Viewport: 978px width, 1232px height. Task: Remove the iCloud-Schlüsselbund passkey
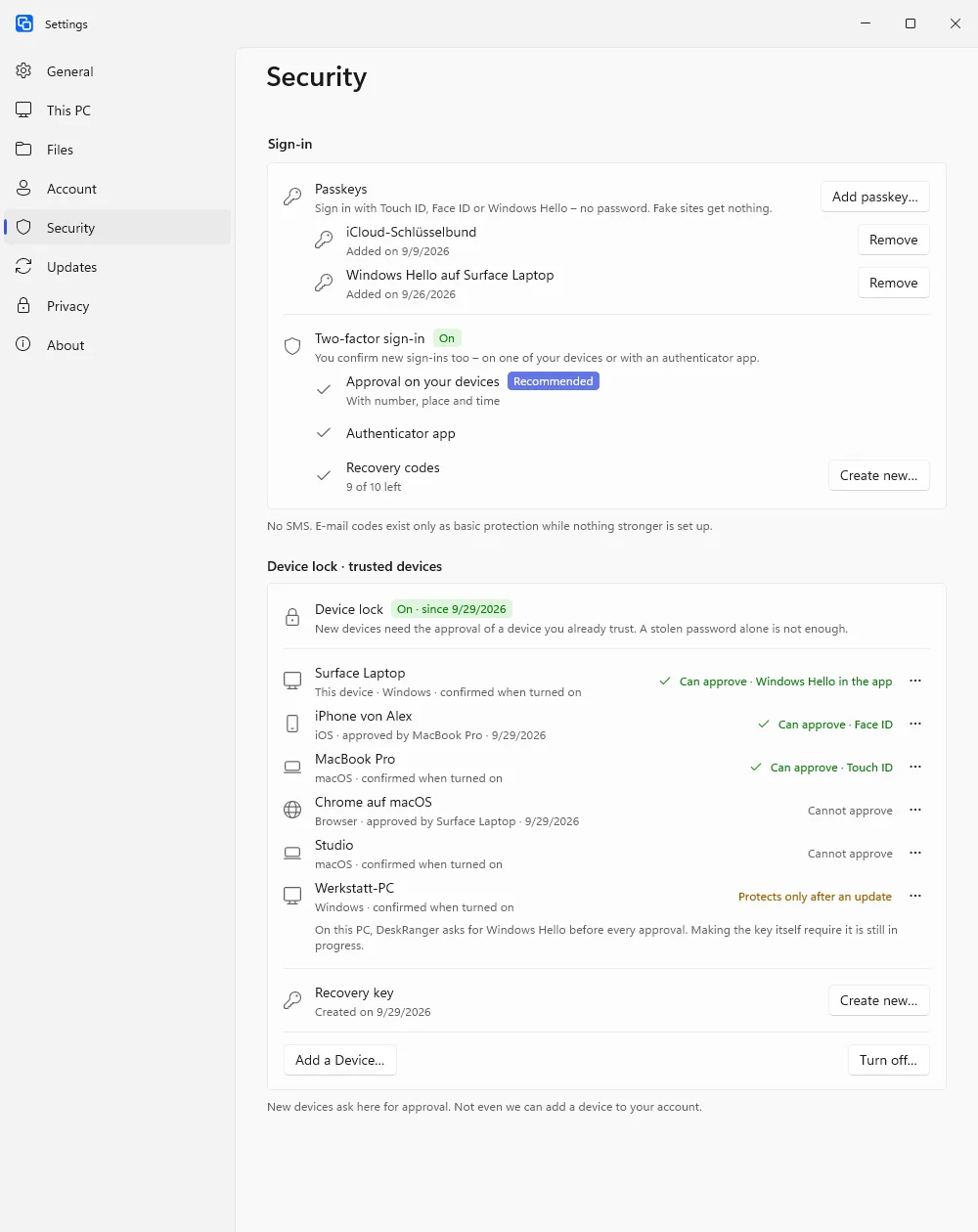click(x=894, y=240)
